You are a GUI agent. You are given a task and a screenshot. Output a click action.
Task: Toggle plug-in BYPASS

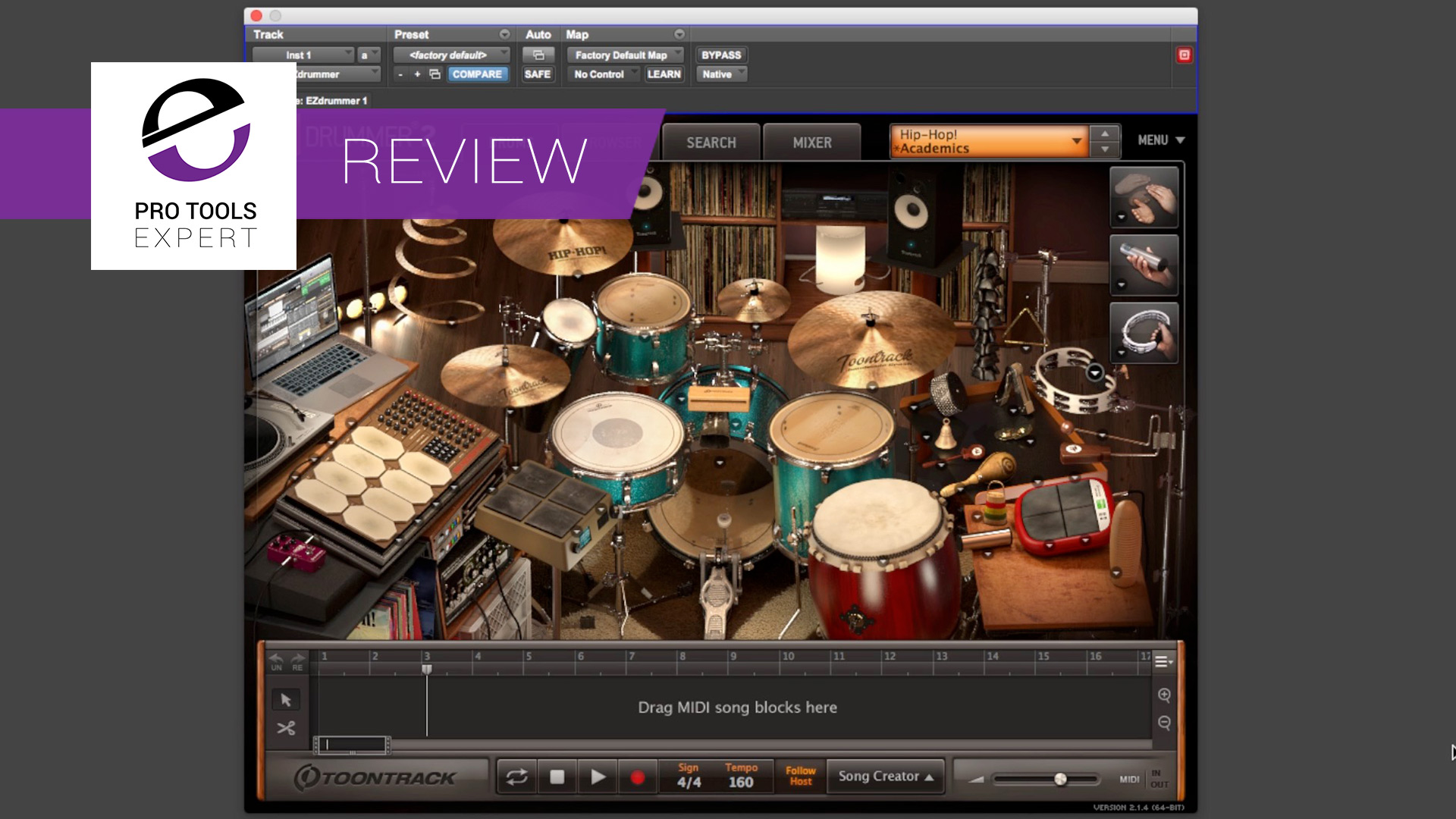point(721,55)
